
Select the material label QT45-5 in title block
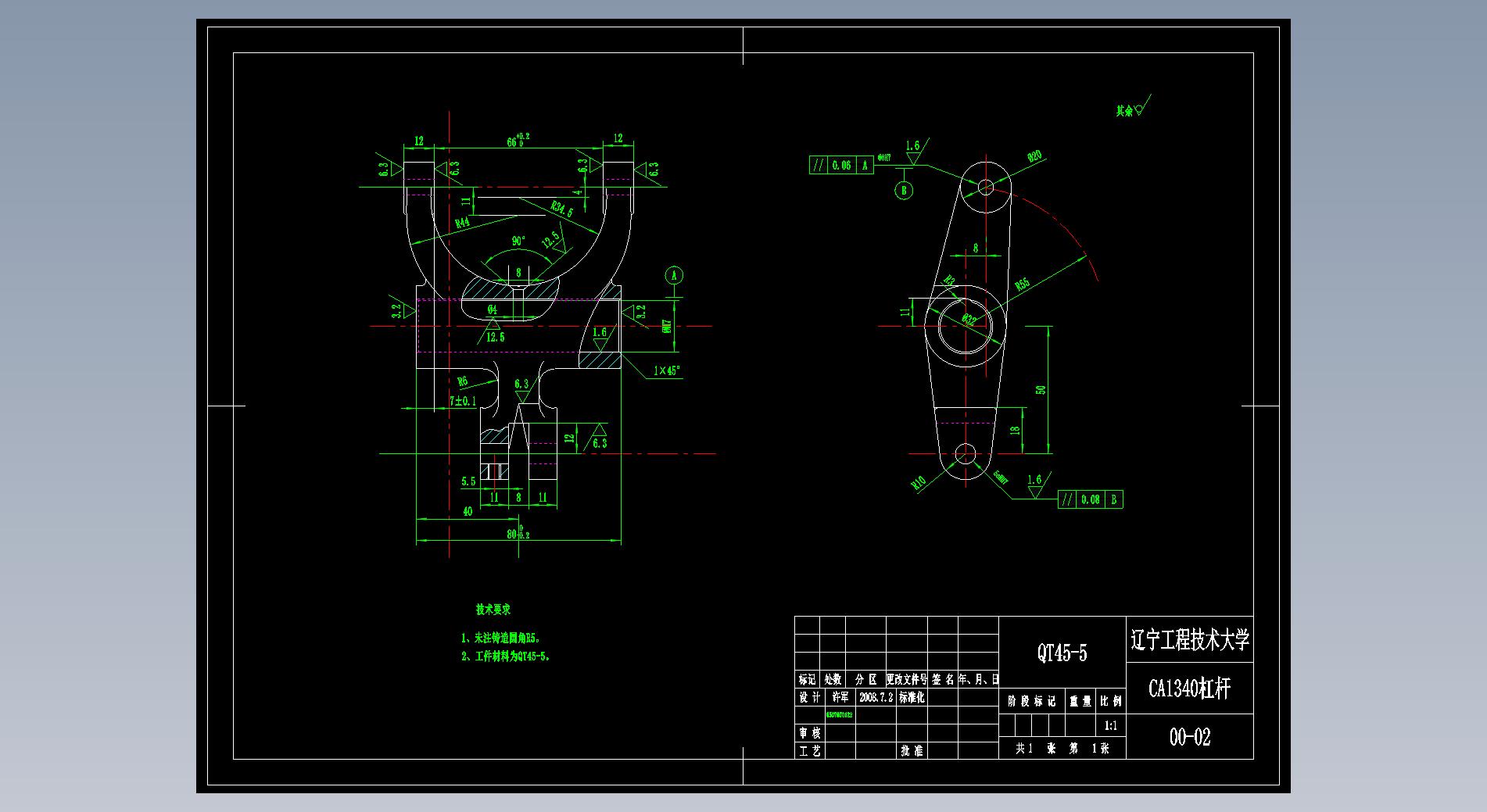point(1062,653)
